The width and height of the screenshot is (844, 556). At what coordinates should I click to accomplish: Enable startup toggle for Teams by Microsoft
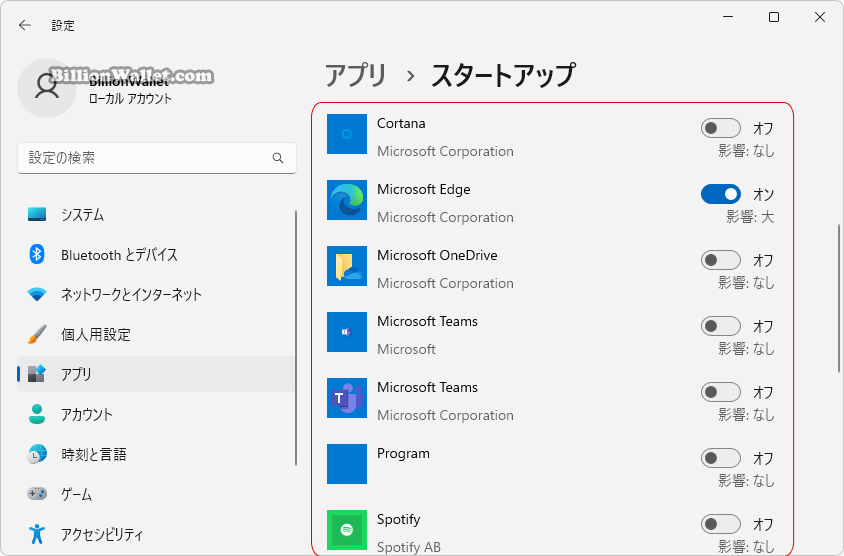point(720,326)
